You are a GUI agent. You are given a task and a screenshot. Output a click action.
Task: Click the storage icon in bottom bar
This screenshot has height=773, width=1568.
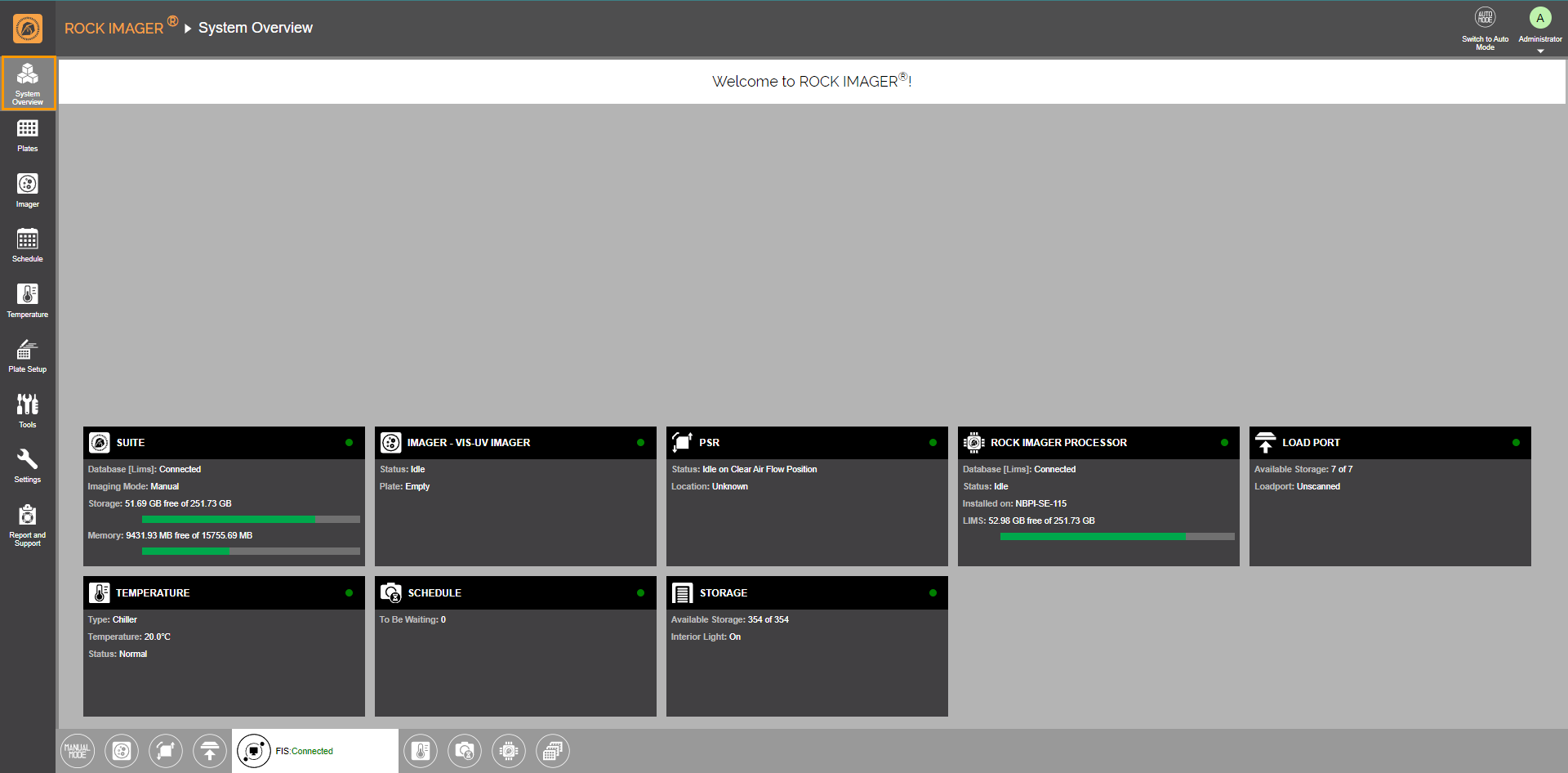coord(553,751)
